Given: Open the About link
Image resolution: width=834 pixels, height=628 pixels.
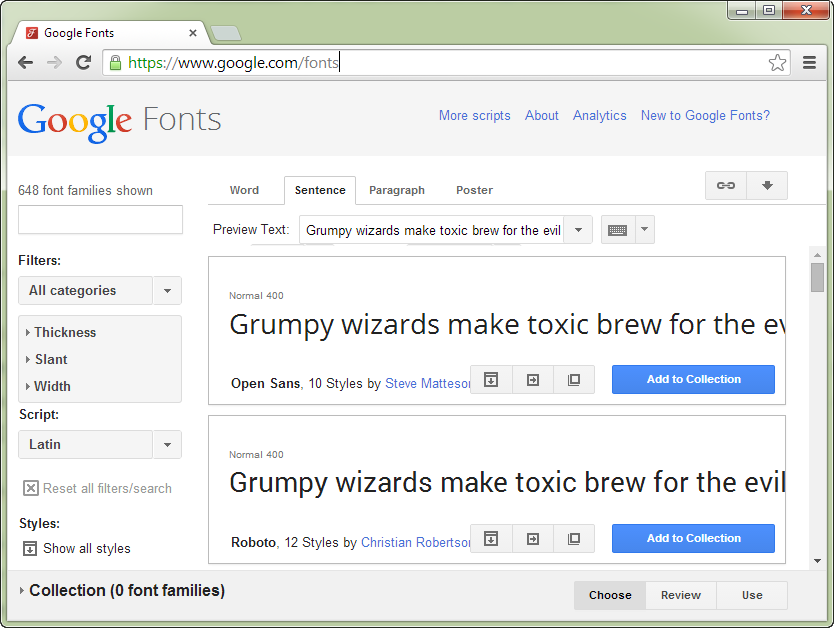Looking at the screenshot, I should point(541,115).
